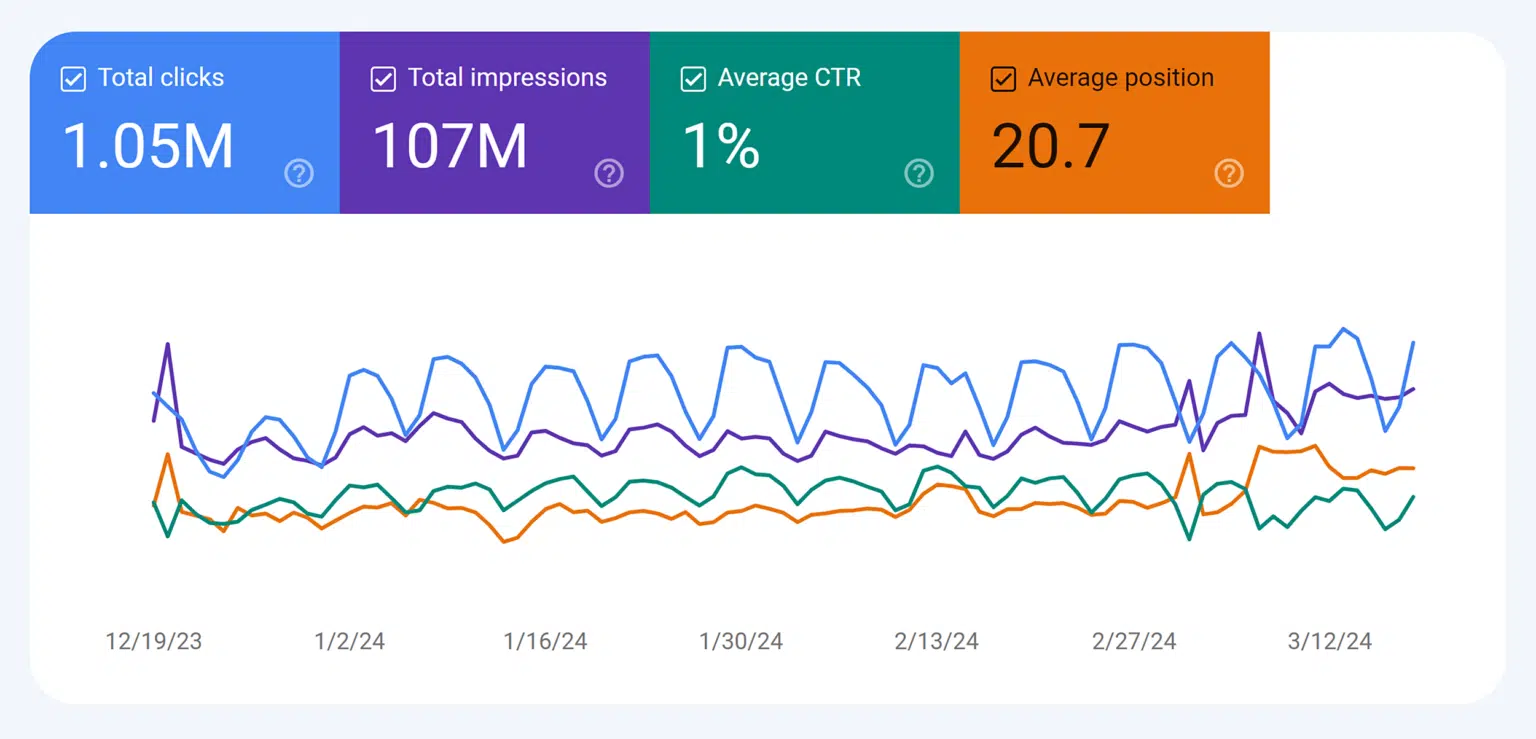Open the Average position help tooltip icon

click(1229, 173)
